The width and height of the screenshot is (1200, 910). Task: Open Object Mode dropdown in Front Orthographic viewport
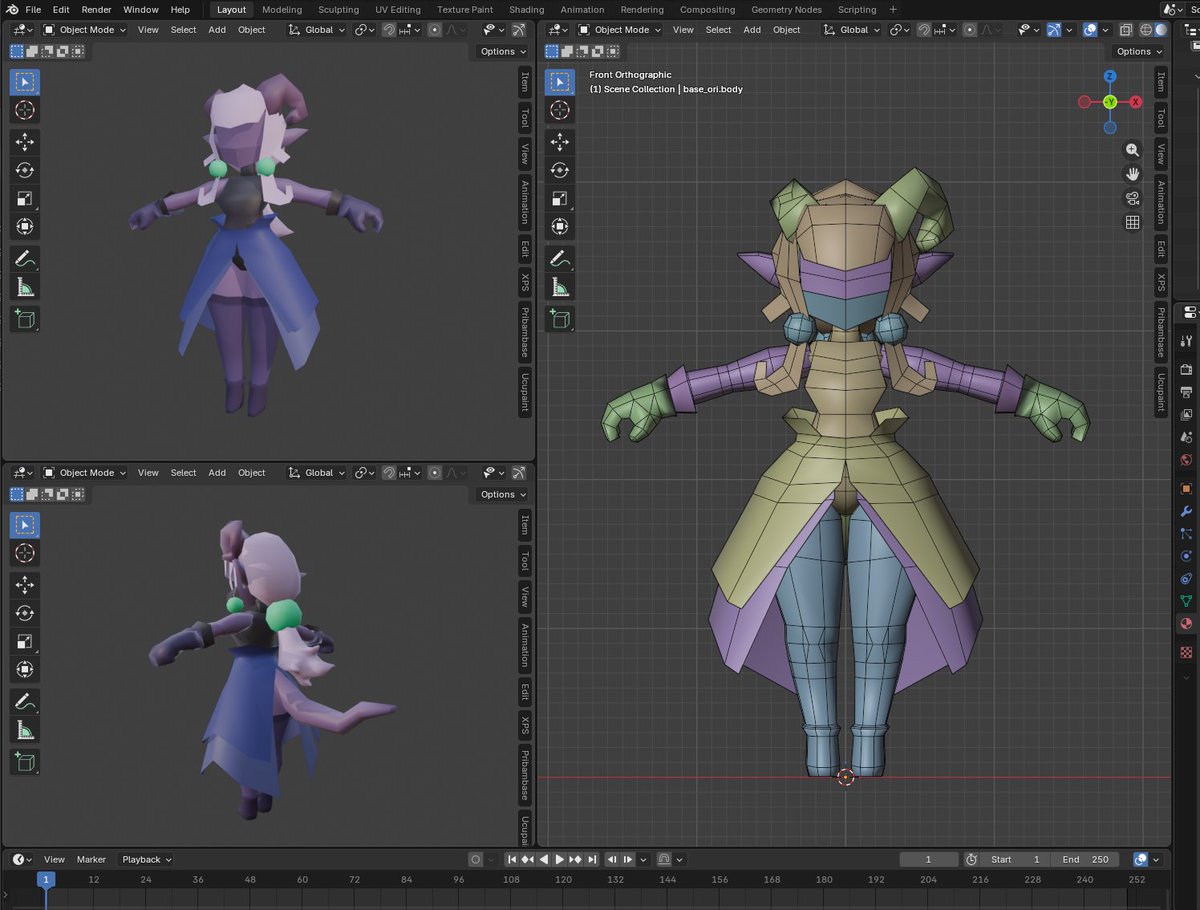619,30
